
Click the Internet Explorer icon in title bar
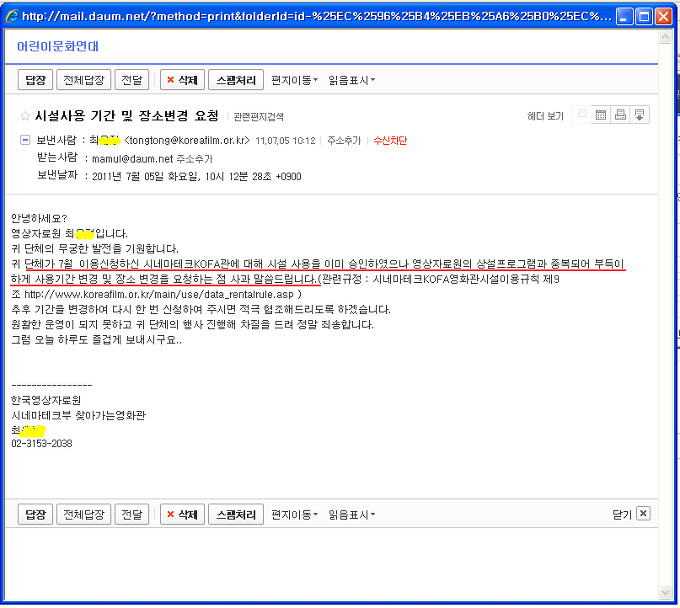tap(12, 16)
